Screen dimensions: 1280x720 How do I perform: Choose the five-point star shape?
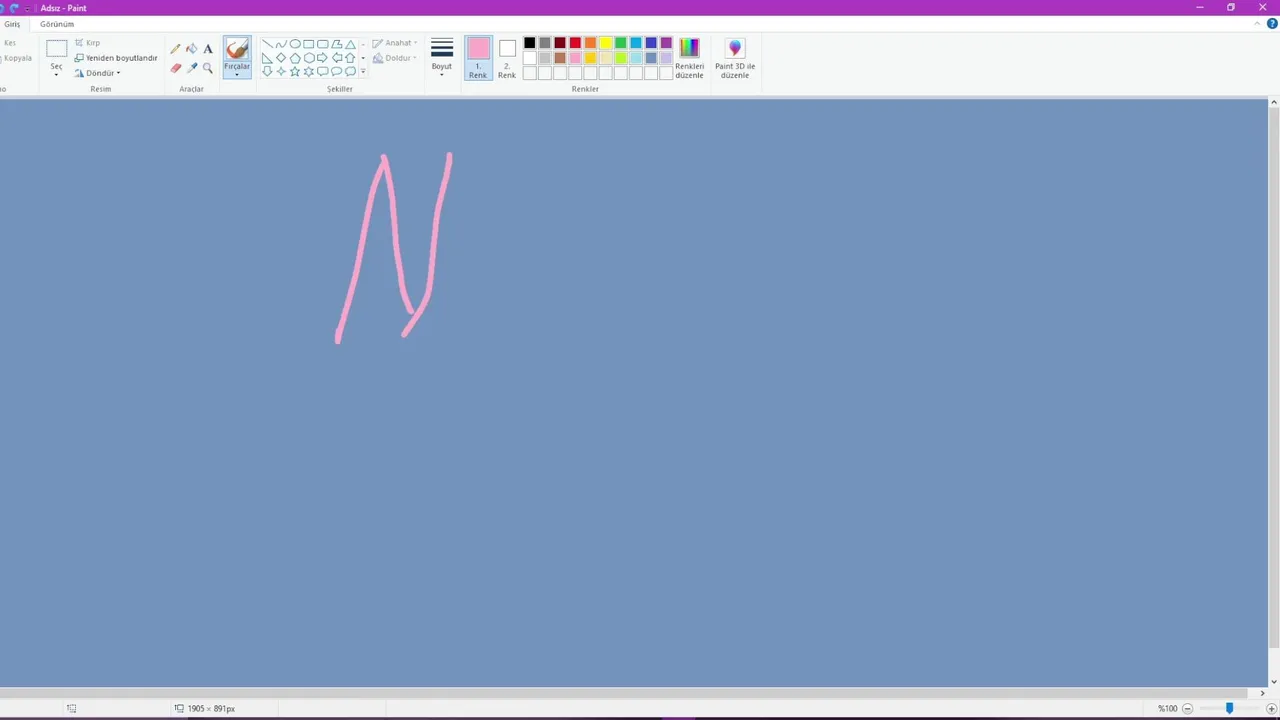295,71
